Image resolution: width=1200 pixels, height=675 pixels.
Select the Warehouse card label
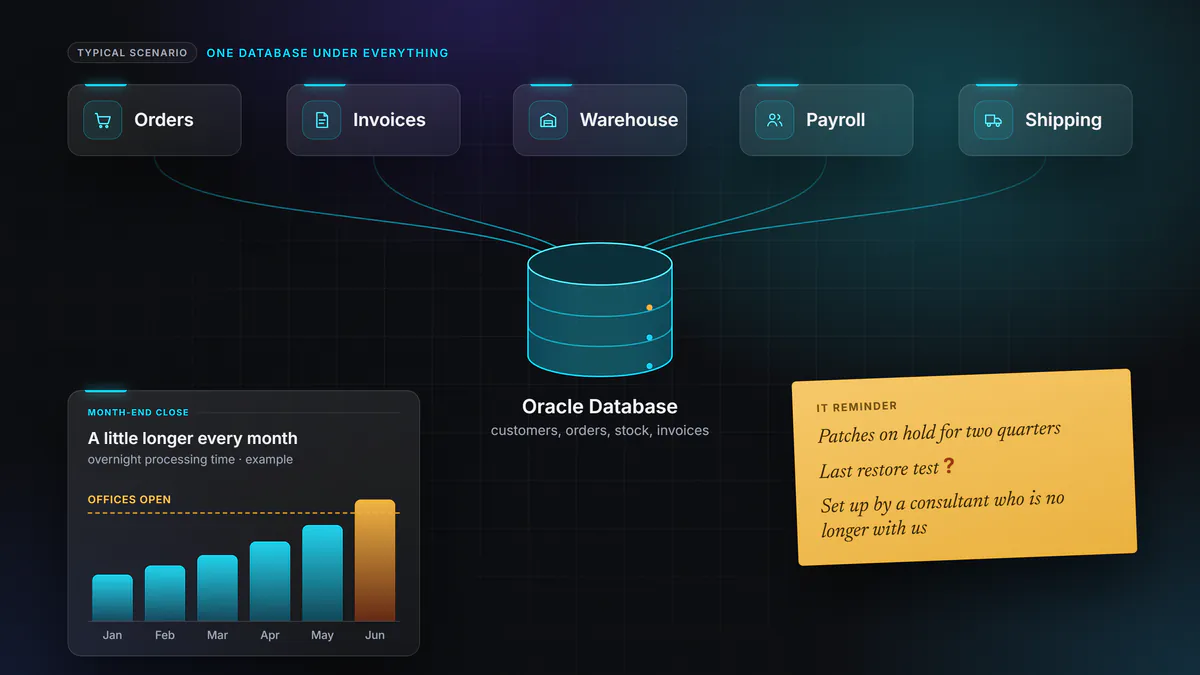[x=629, y=120]
